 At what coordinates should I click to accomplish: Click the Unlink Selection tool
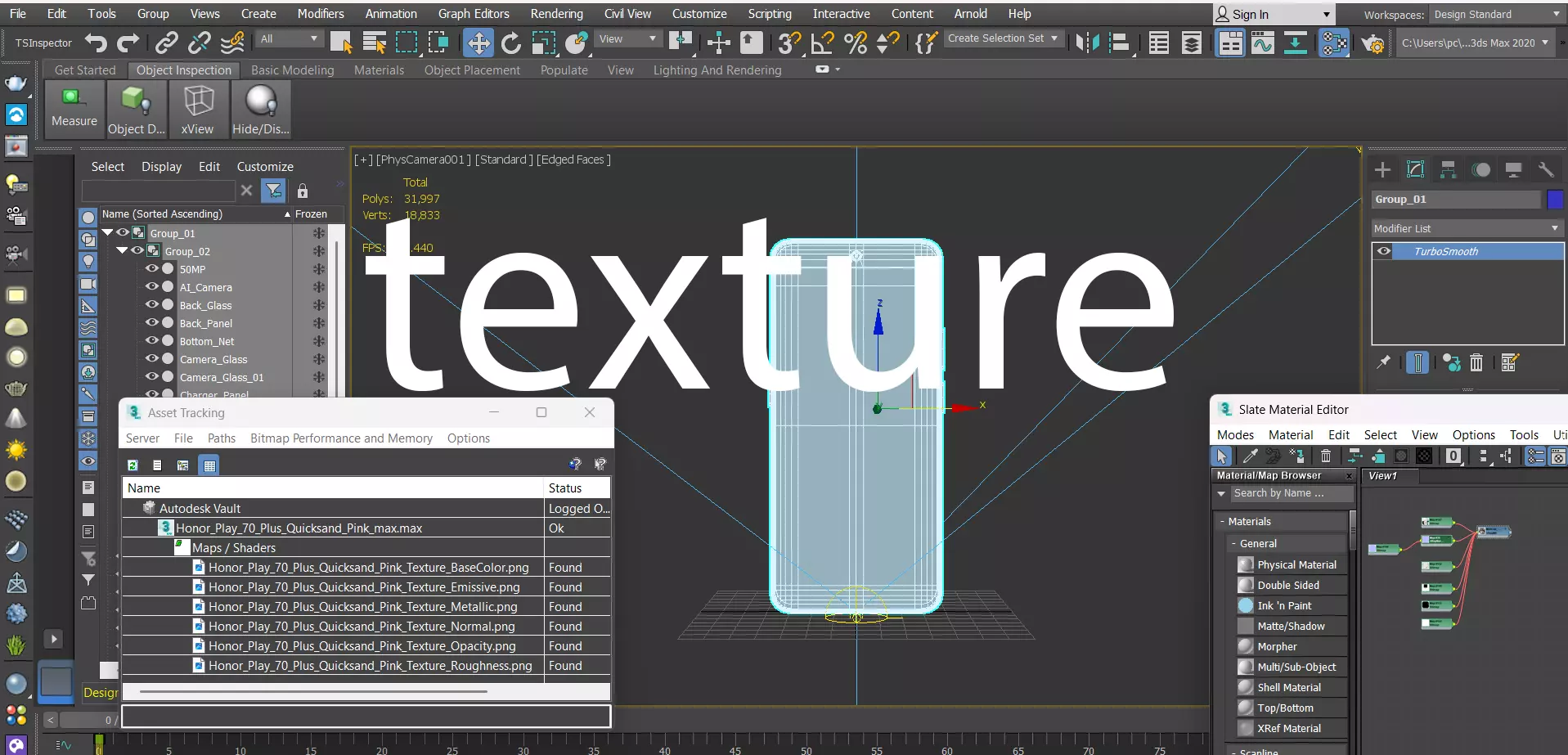pyautogui.click(x=200, y=43)
